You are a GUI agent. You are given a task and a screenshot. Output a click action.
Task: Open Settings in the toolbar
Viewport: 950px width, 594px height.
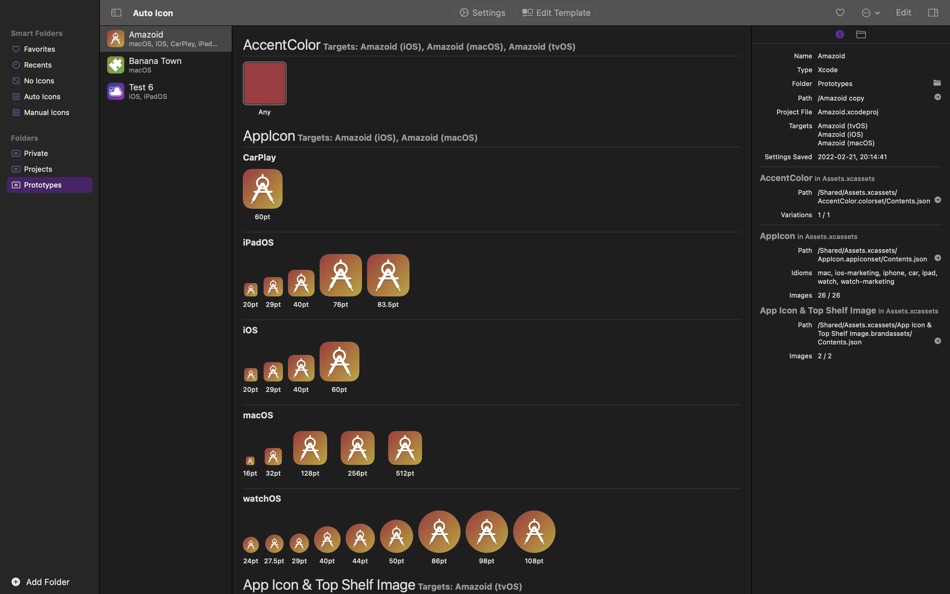[482, 13]
